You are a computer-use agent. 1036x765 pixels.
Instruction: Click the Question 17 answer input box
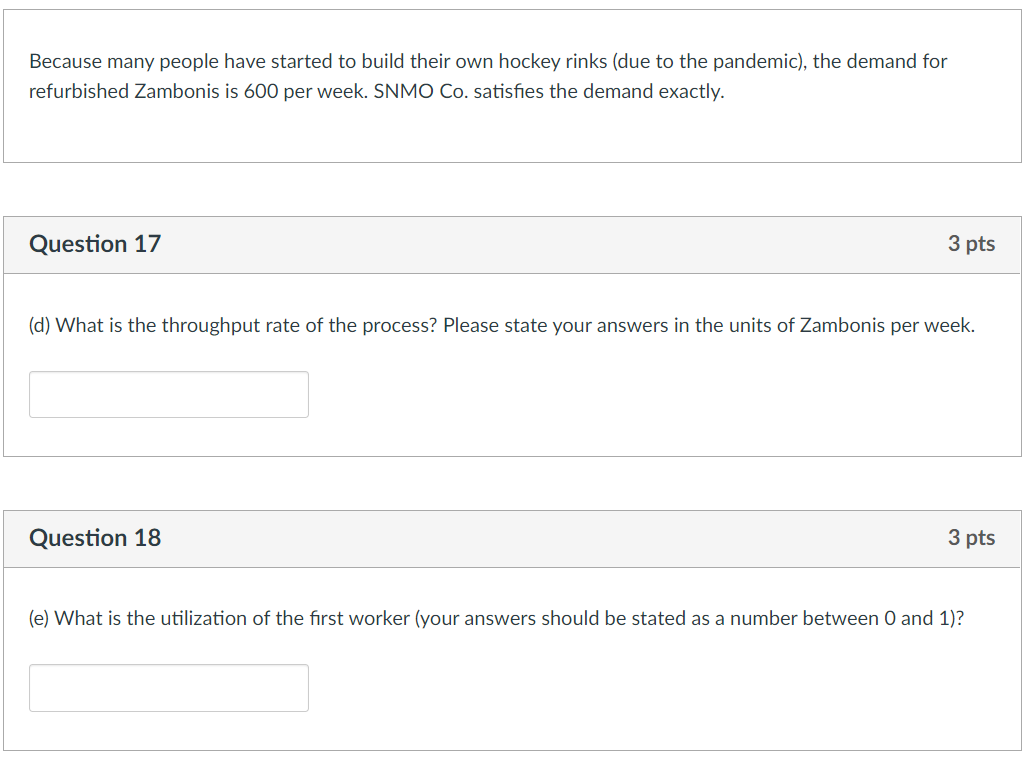coord(168,394)
